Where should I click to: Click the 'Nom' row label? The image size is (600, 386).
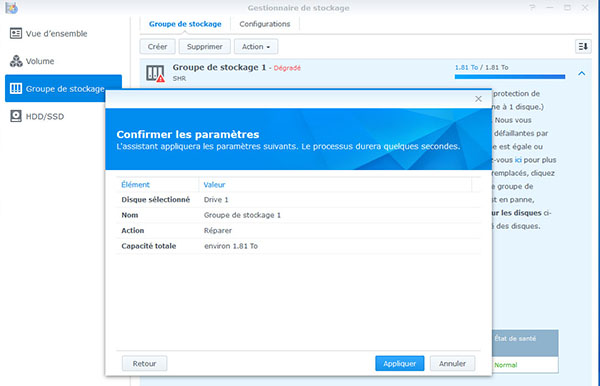point(130,215)
